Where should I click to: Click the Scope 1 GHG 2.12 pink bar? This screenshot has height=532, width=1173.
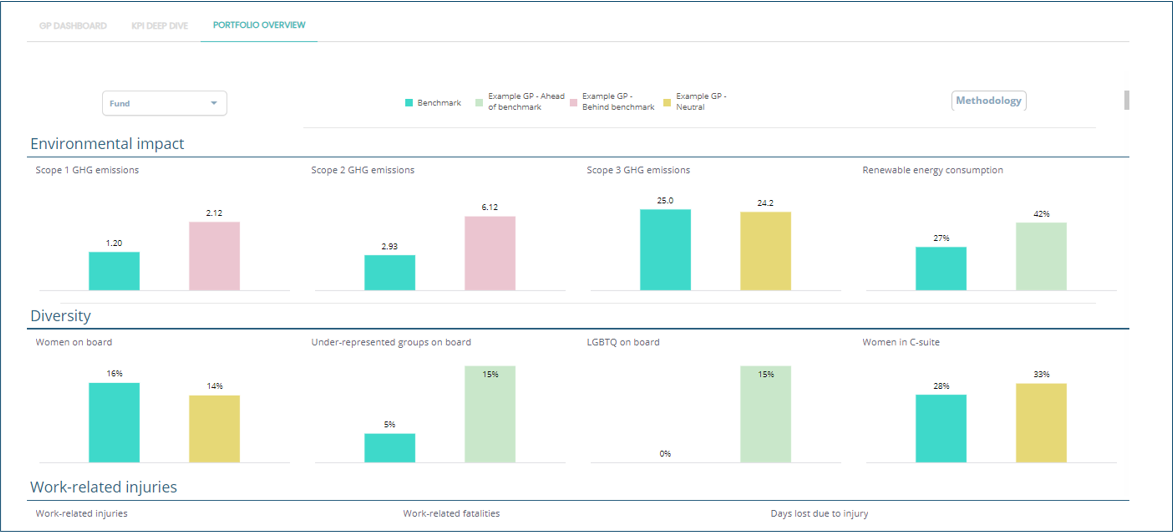tap(214, 256)
